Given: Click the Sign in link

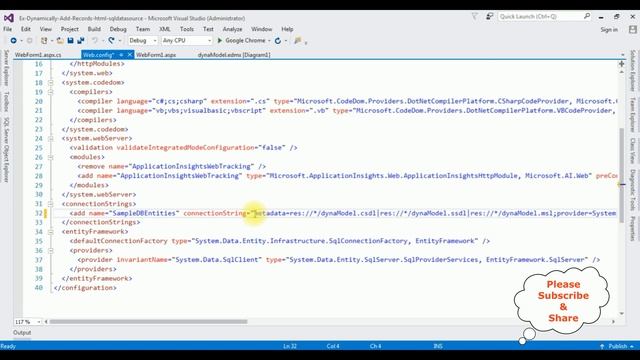Looking at the screenshot, I should tap(609, 29).
